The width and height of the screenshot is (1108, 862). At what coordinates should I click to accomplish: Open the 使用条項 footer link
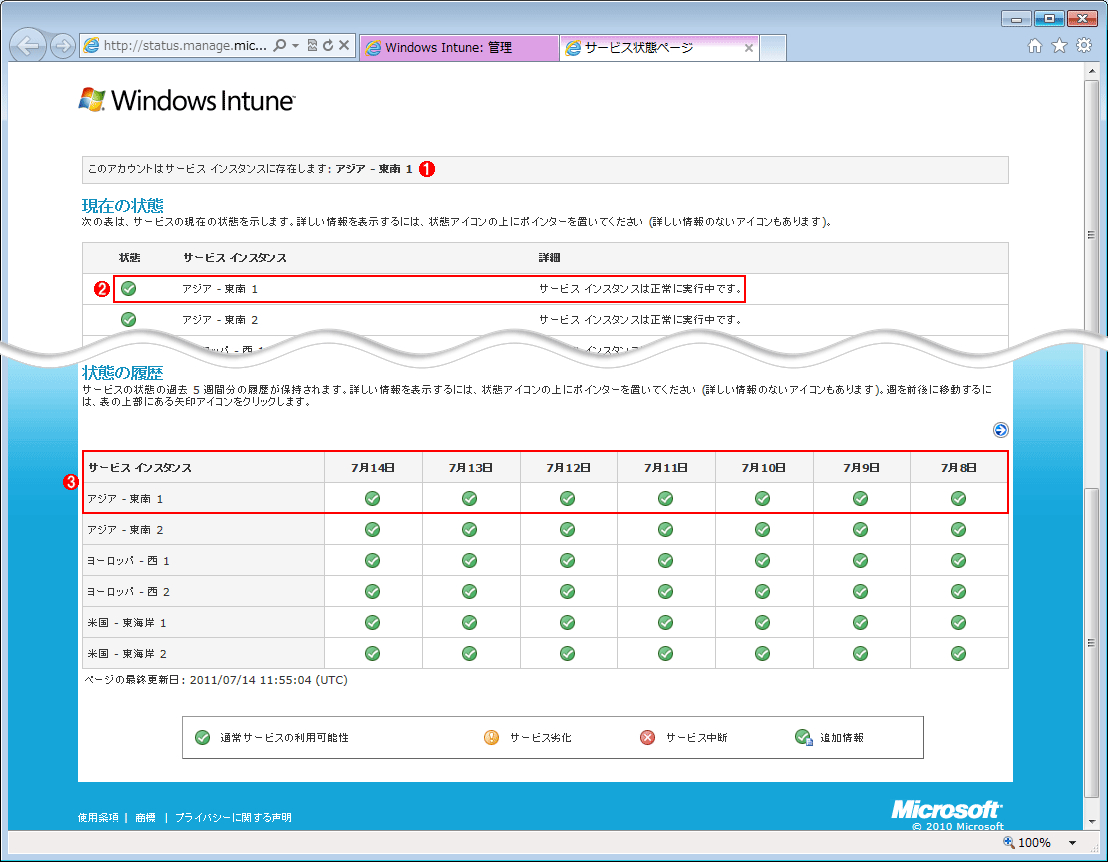98,817
